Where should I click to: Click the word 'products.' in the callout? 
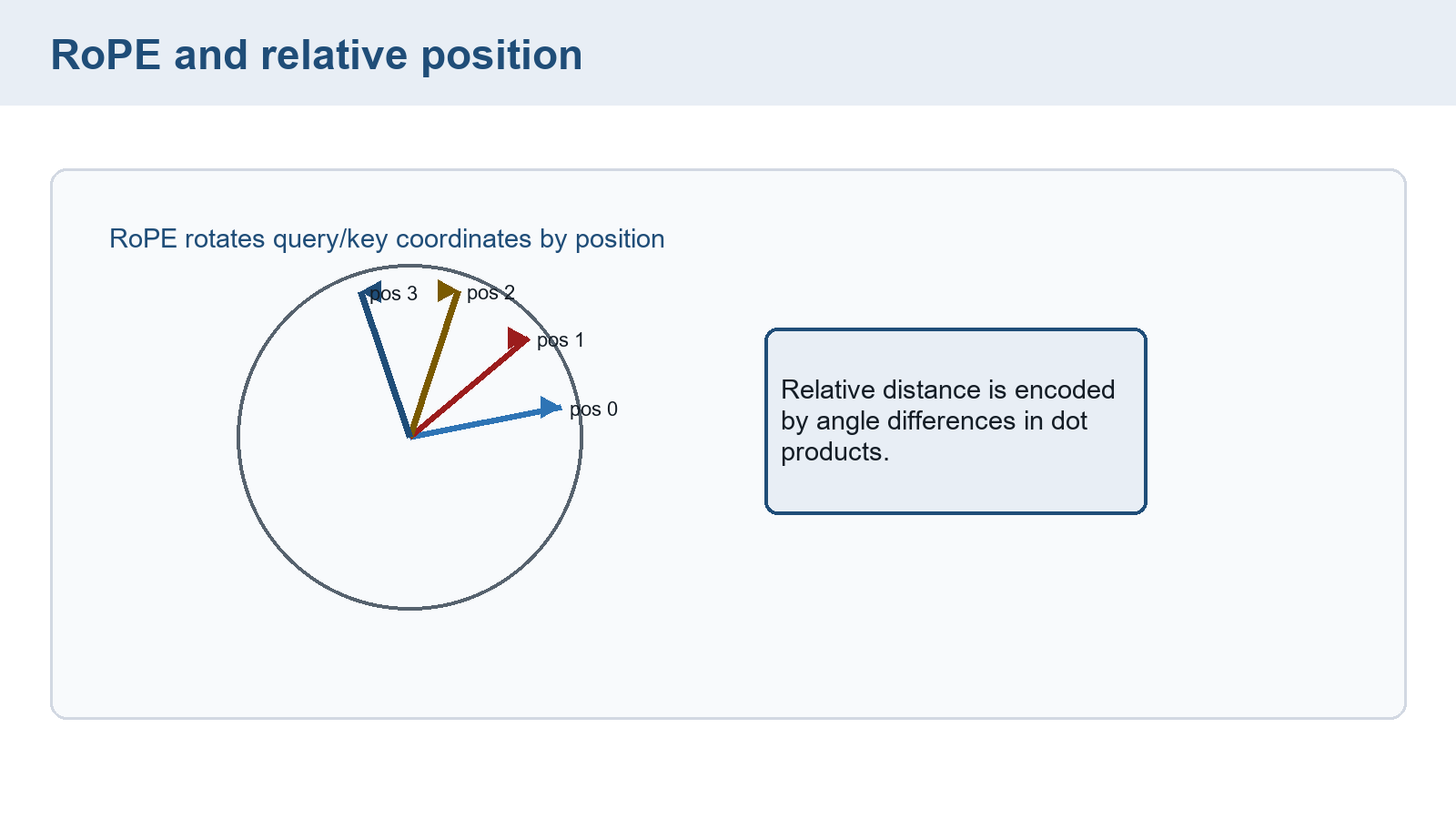click(x=835, y=452)
